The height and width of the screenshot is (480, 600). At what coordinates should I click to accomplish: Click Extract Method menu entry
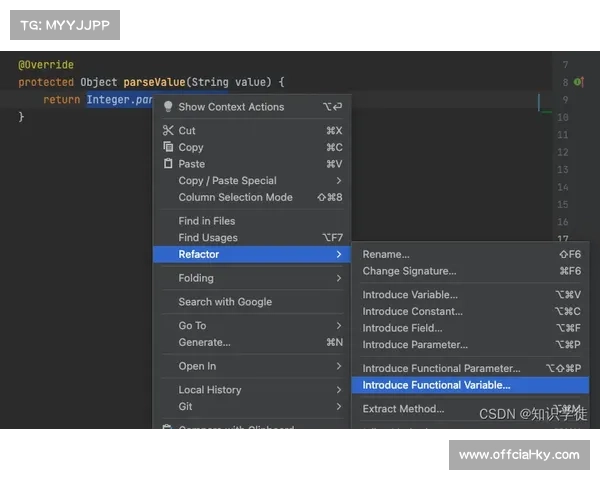[403, 409]
